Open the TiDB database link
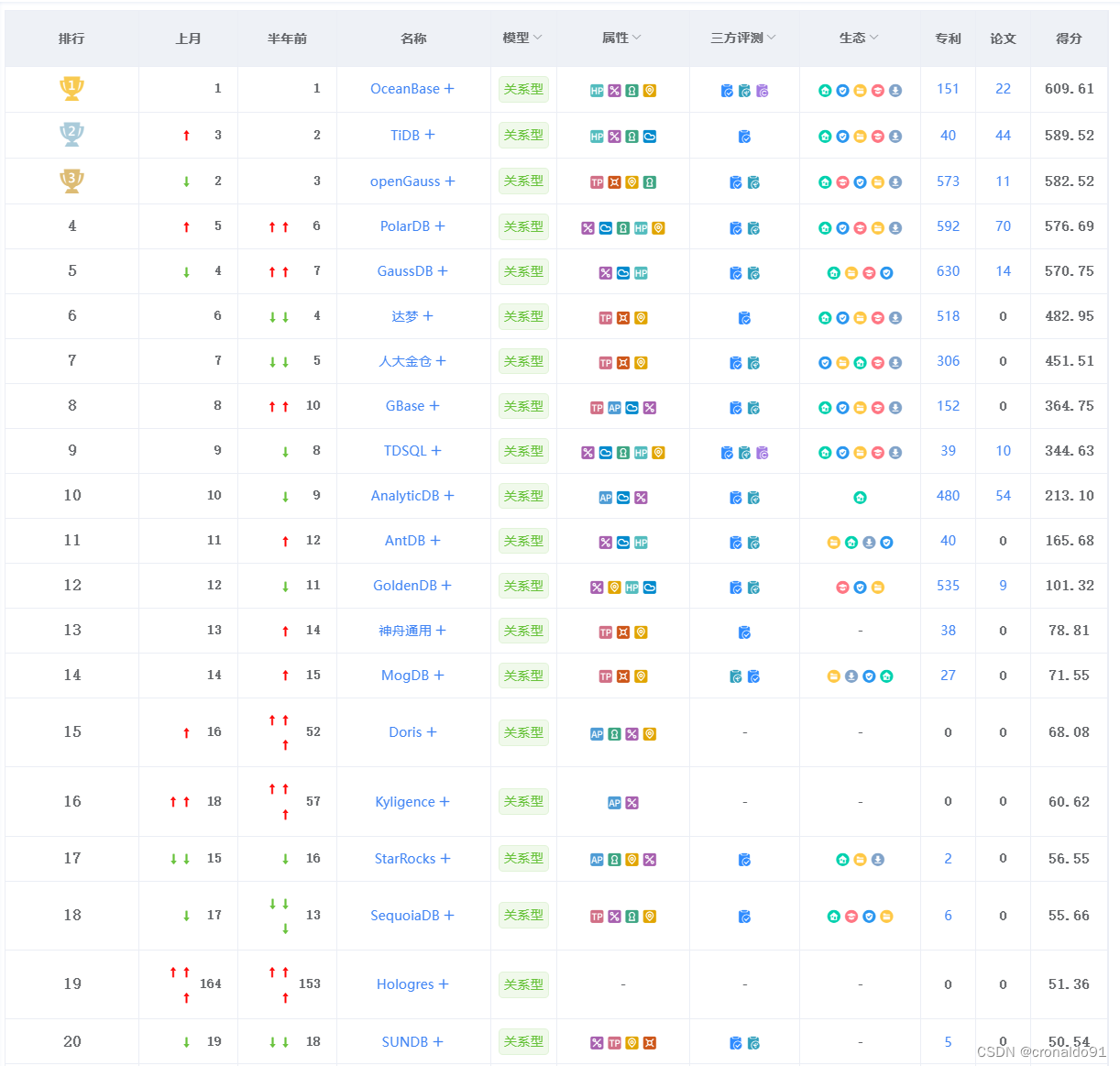The width and height of the screenshot is (1120, 1066). click(405, 136)
